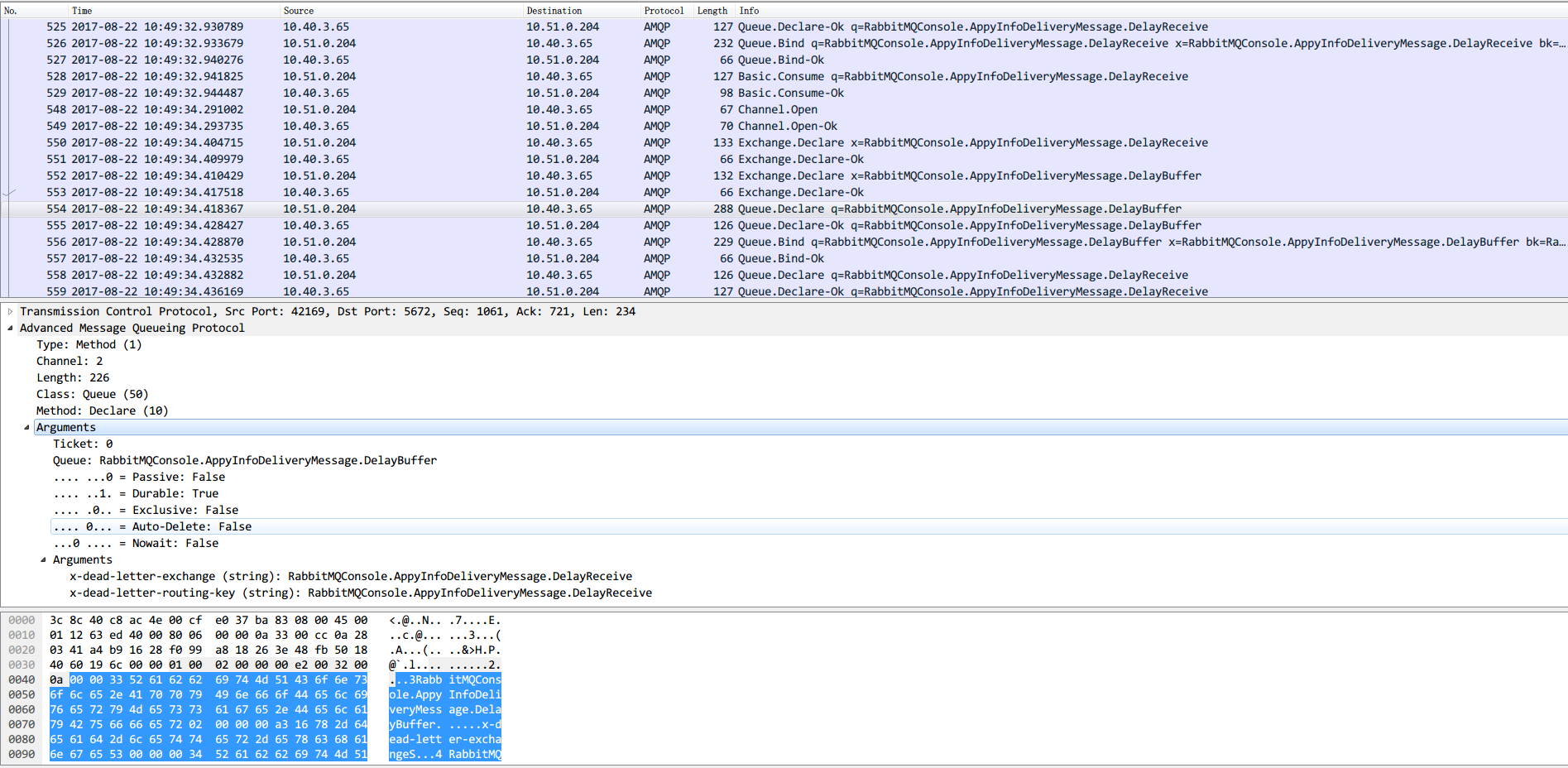
Task: Select packet 557 Queue.Bind-Ok row
Action: click(784, 258)
